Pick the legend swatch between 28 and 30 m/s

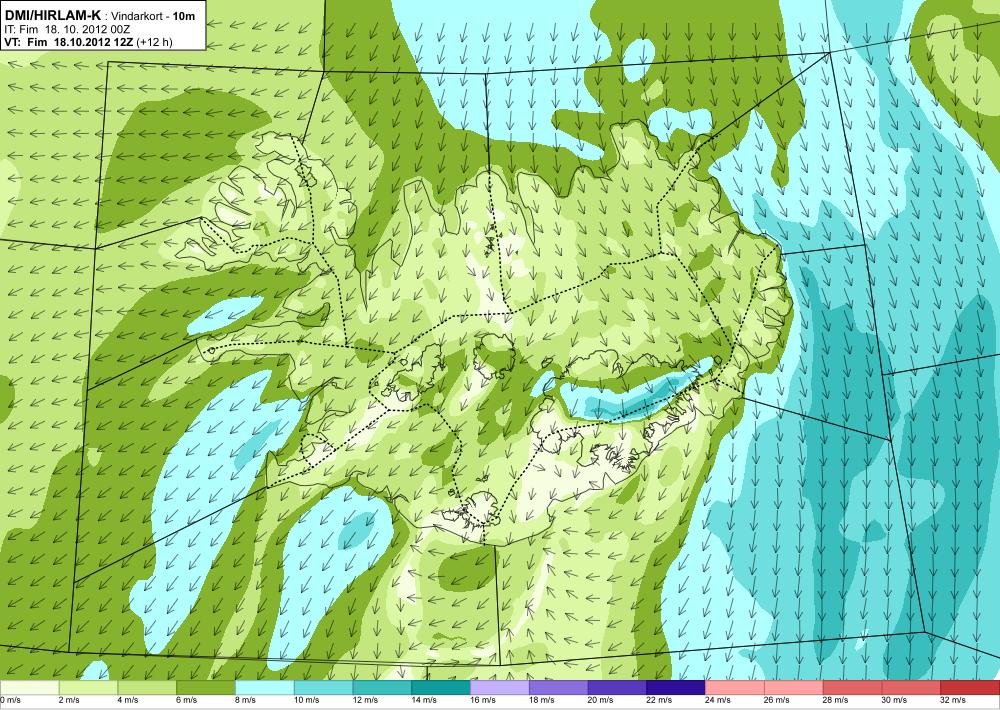pyautogui.click(x=851, y=687)
